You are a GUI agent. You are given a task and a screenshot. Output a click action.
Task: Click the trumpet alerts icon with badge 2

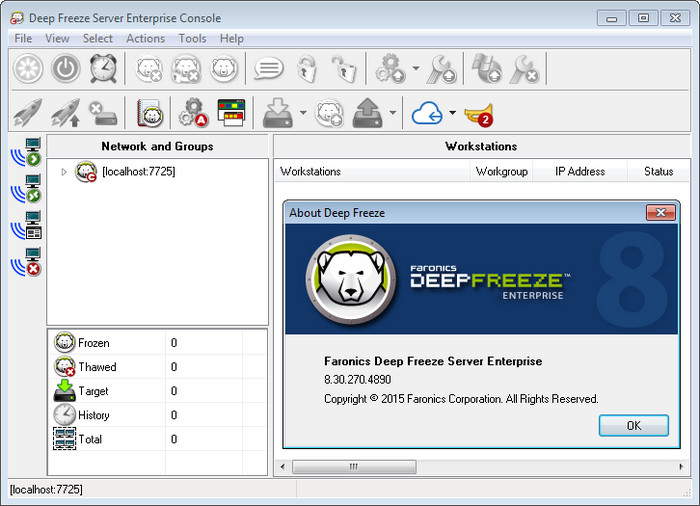(479, 115)
